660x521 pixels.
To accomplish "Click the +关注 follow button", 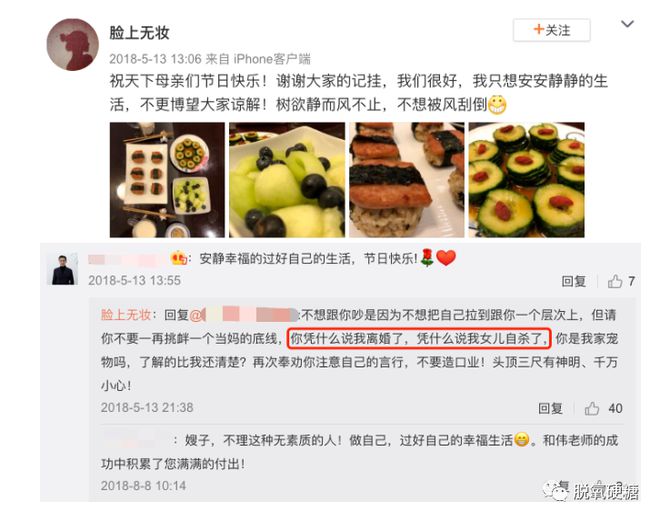I will click(x=551, y=30).
